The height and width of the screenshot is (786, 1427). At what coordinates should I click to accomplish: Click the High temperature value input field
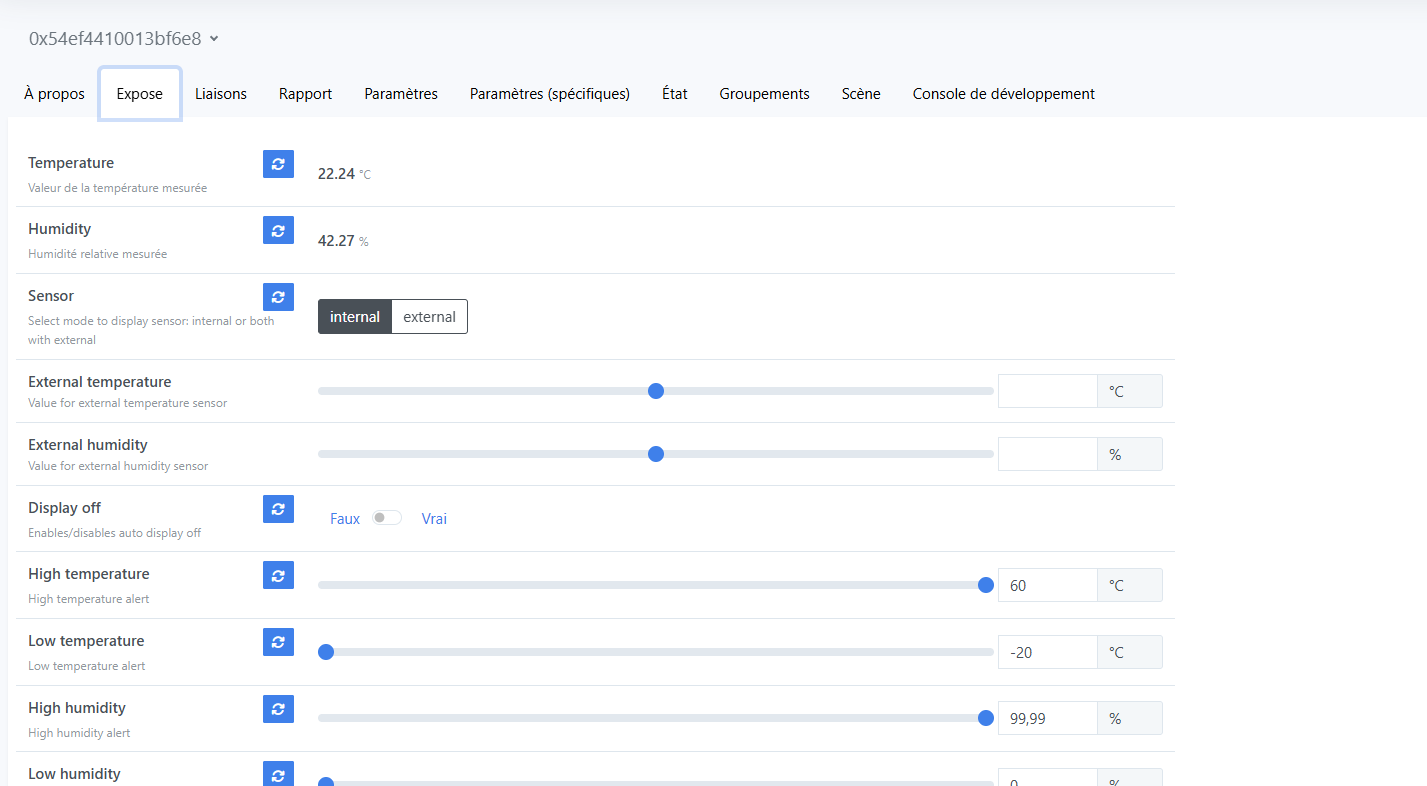(1047, 585)
